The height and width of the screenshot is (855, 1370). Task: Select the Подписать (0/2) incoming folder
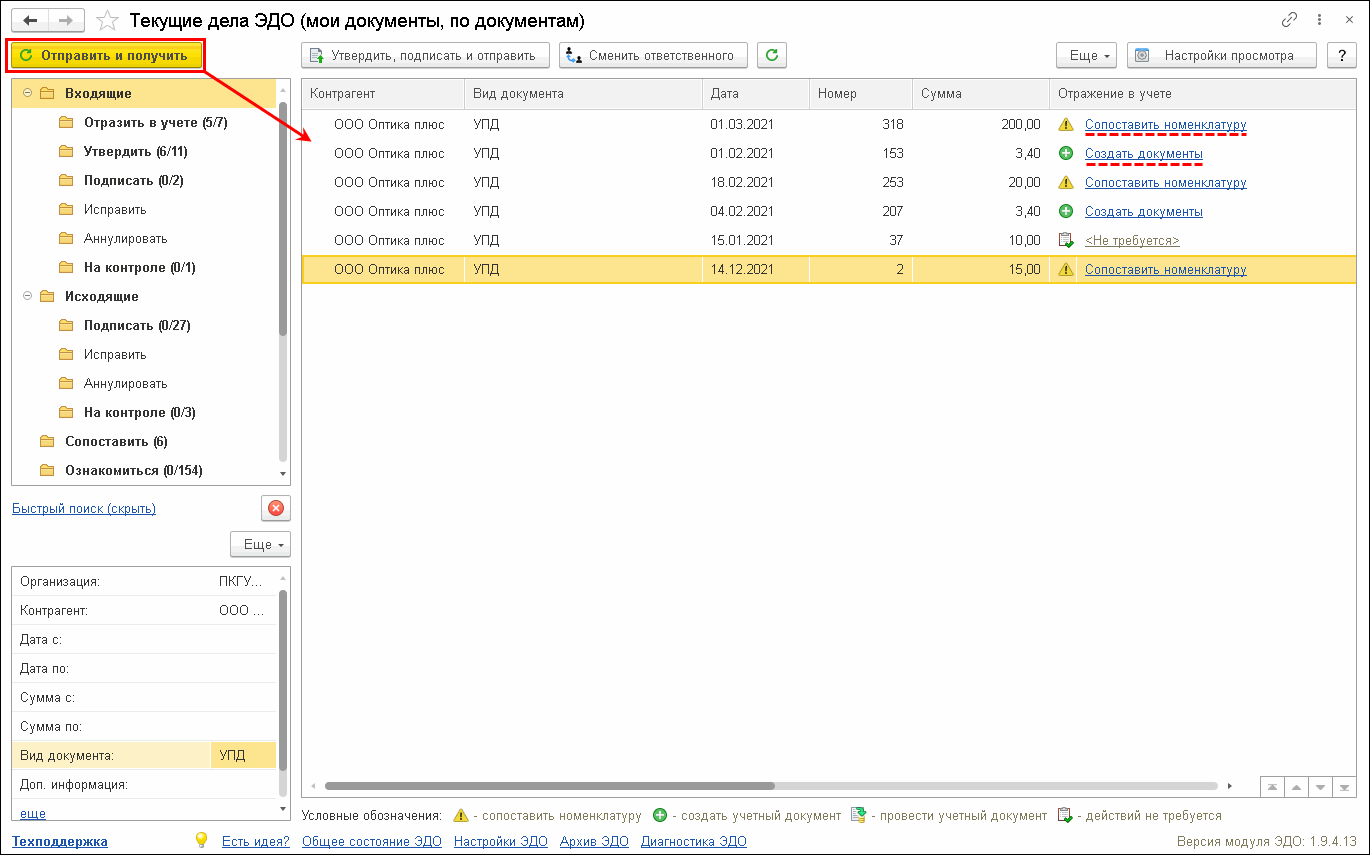[x=132, y=181]
